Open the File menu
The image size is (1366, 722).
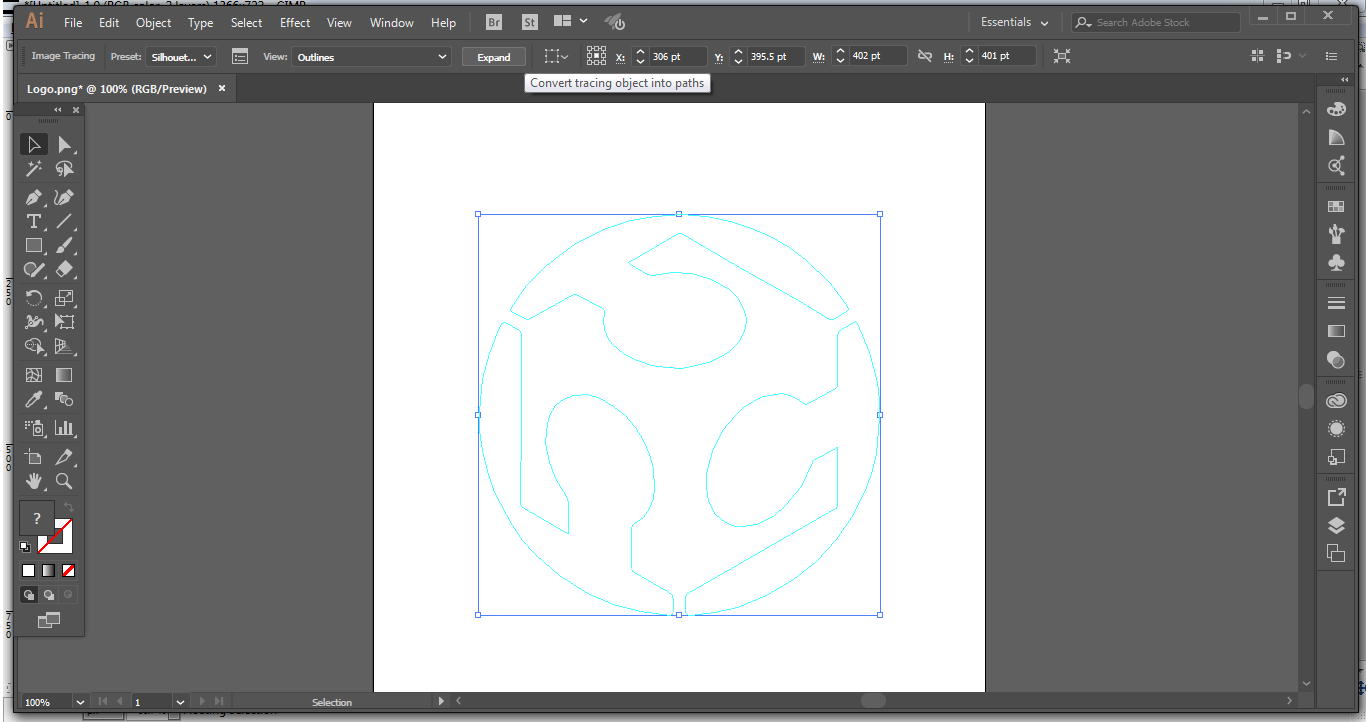click(x=73, y=22)
